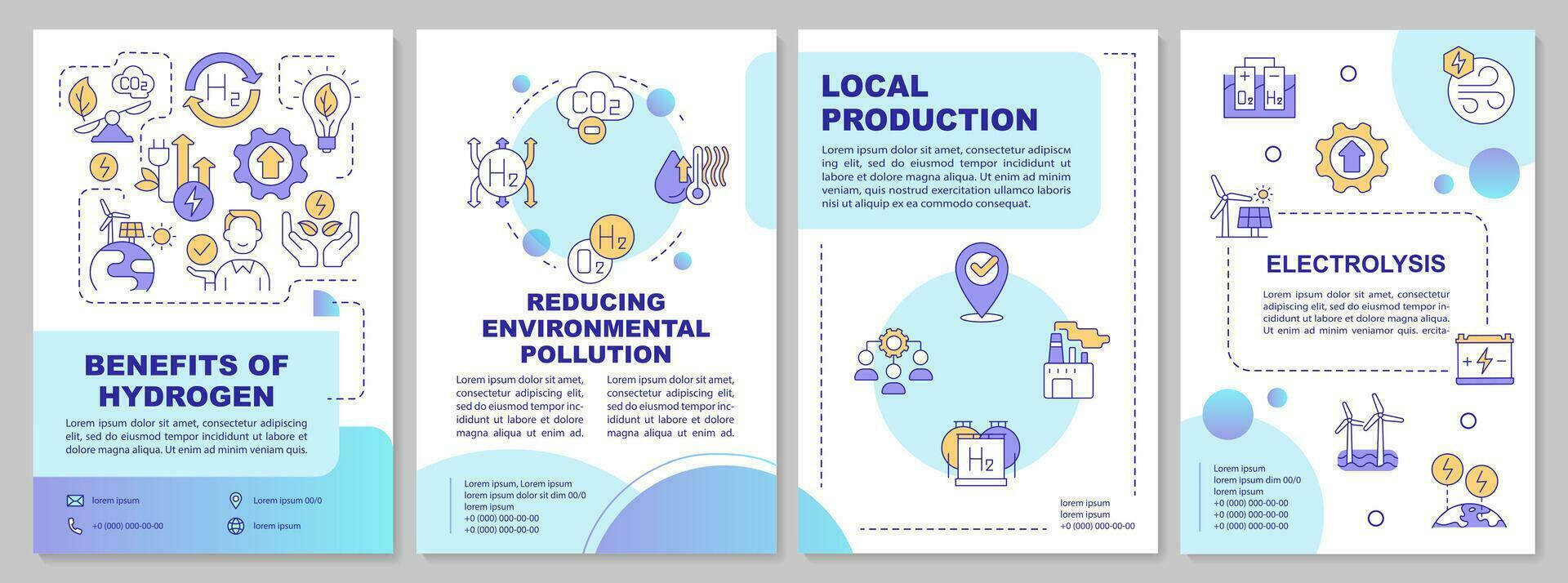Select the 'Lorem ipsum 00/0' address text on Benefits page
The width and height of the screenshot is (1568, 583).
pos(287,501)
